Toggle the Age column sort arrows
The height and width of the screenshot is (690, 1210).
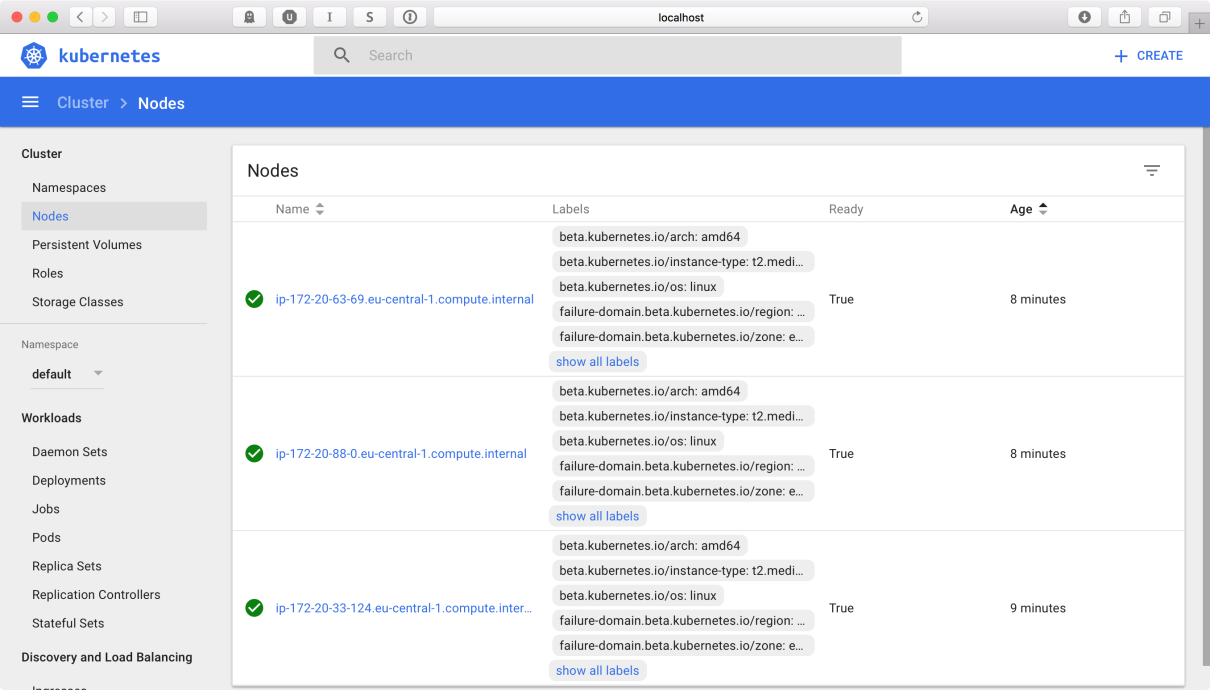pyautogui.click(x=1043, y=209)
